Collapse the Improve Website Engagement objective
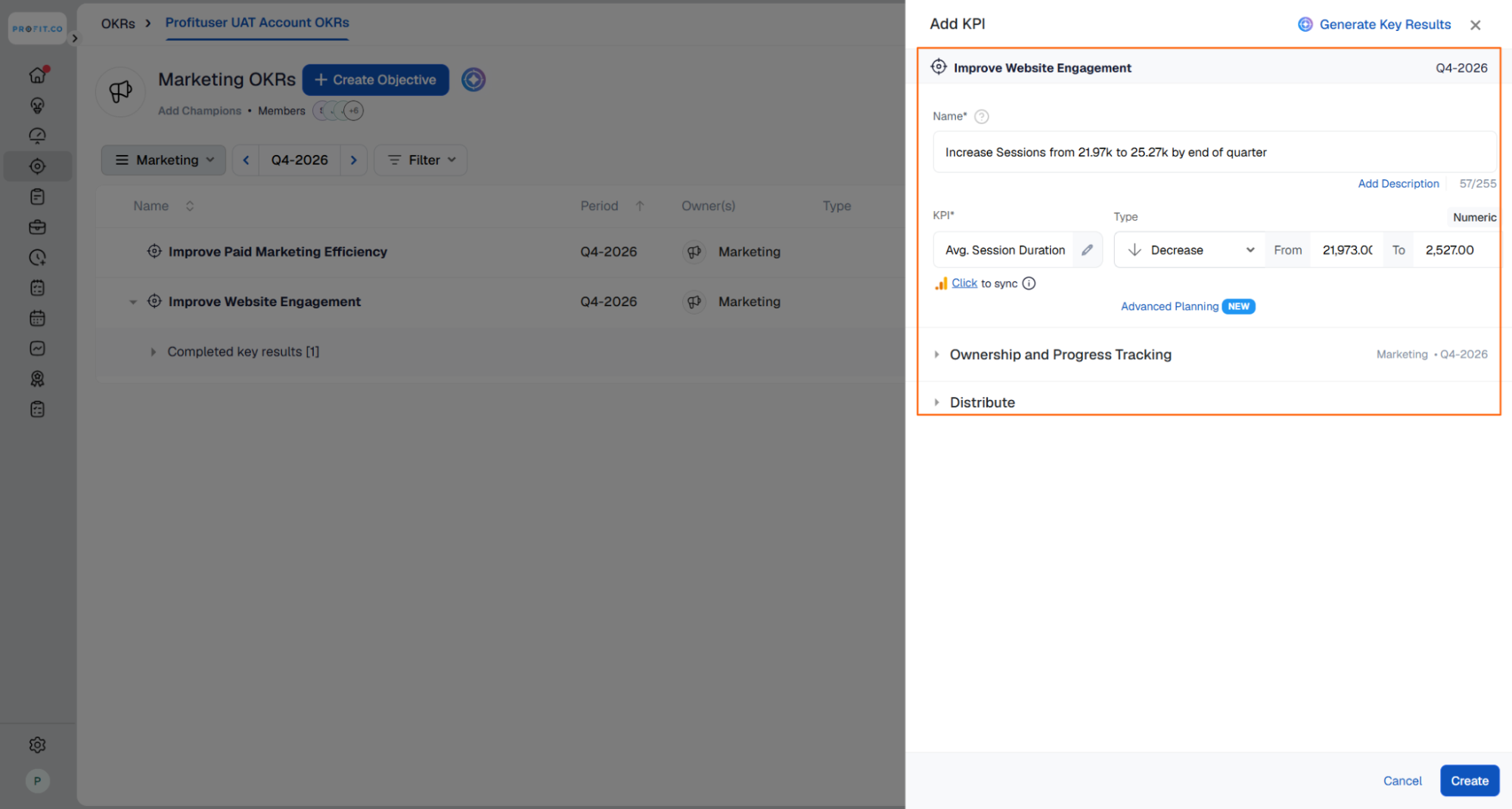Viewport: 1512px width, 809px height. [132, 302]
